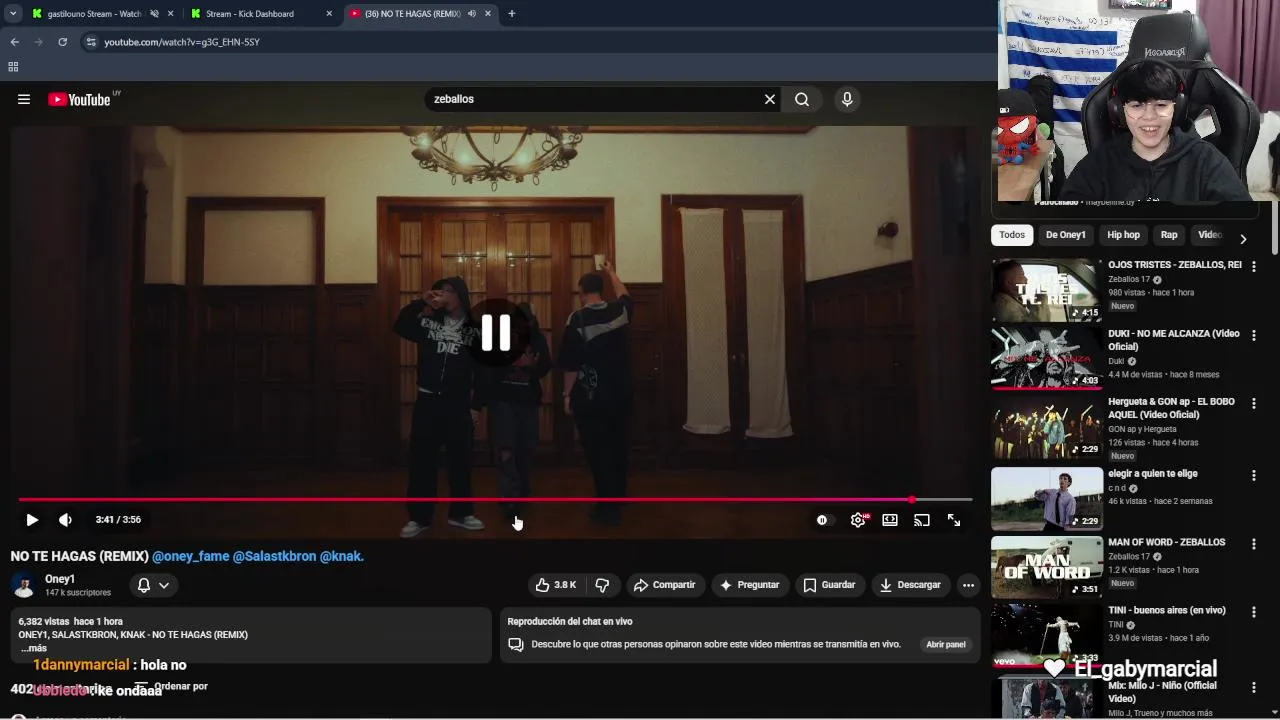Open DUKI - NO ME ALCANZA thumbnail
Viewport: 1280px width, 720px height.
(x=1046, y=358)
